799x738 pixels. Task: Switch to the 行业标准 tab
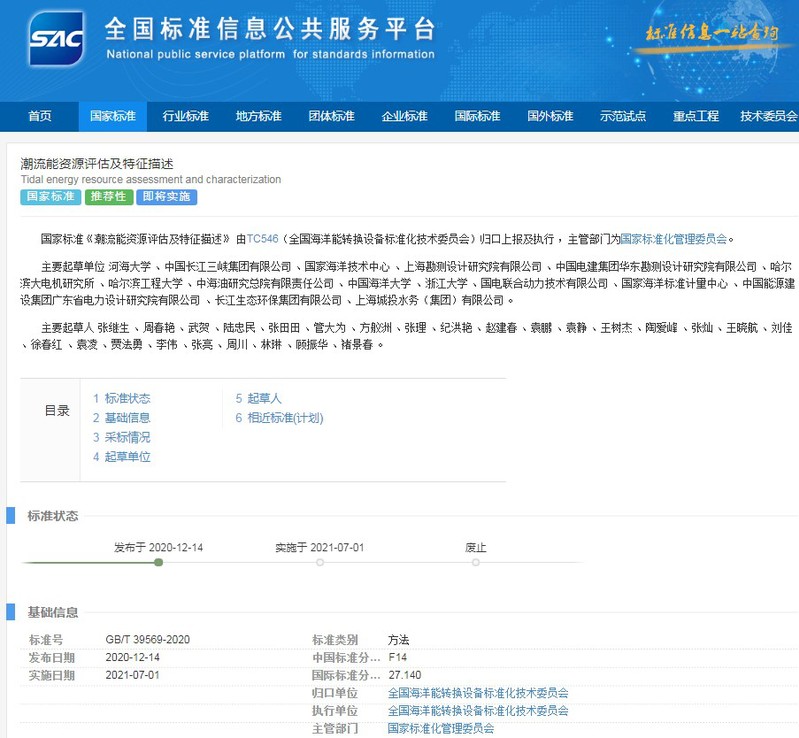tap(186, 116)
